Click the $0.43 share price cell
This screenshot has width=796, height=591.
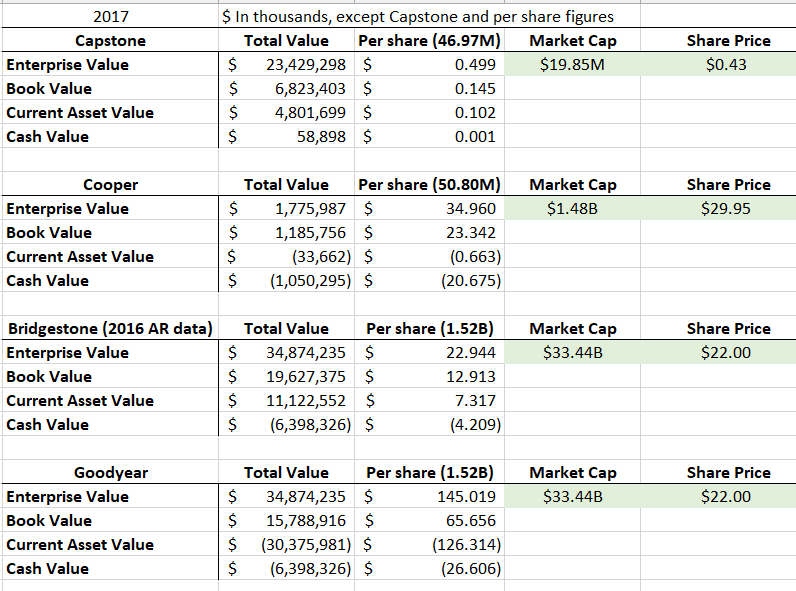click(728, 65)
